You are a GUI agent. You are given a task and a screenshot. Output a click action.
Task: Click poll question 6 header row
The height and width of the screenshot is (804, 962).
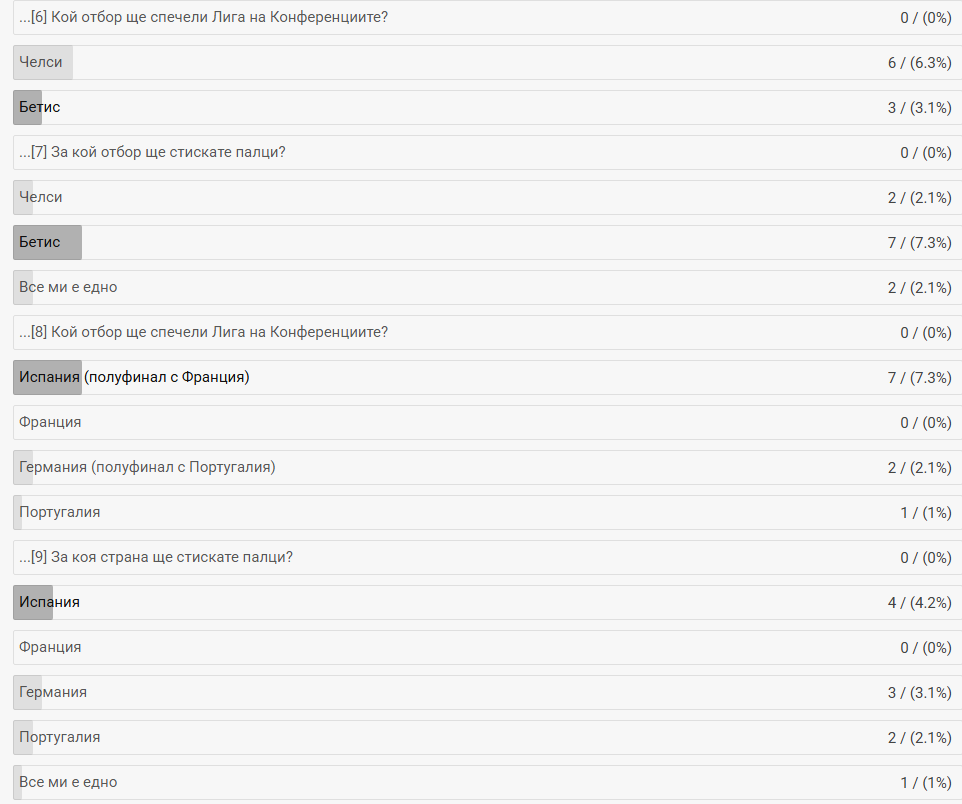point(487,17)
